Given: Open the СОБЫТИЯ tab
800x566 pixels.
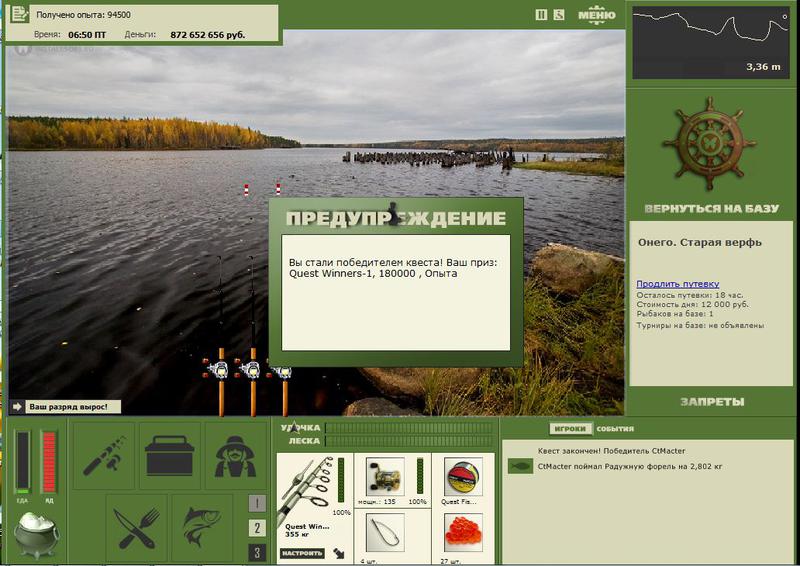Looking at the screenshot, I should (x=615, y=429).
